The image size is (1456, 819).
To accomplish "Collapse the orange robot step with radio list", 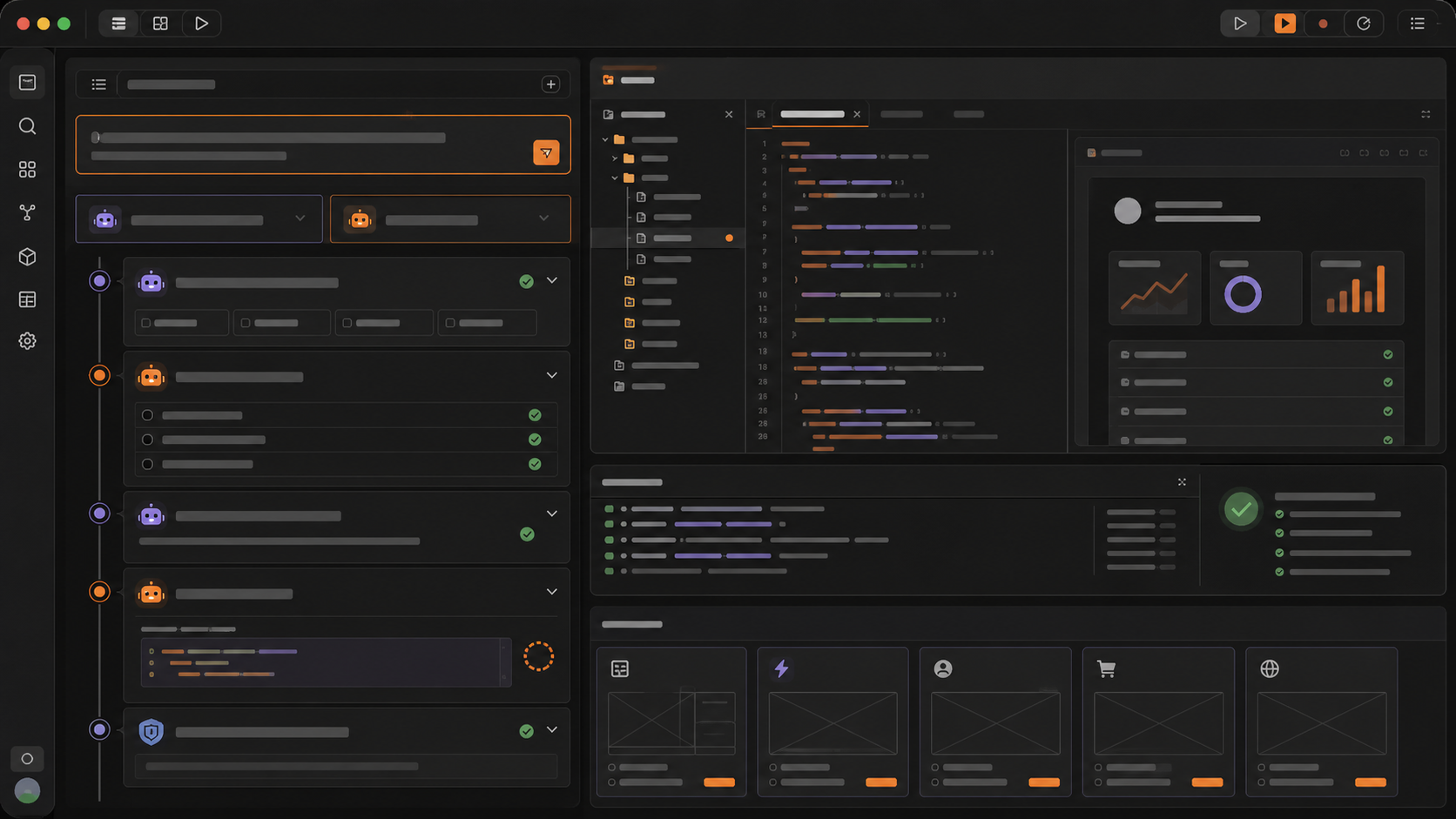I will coord(552,375).
